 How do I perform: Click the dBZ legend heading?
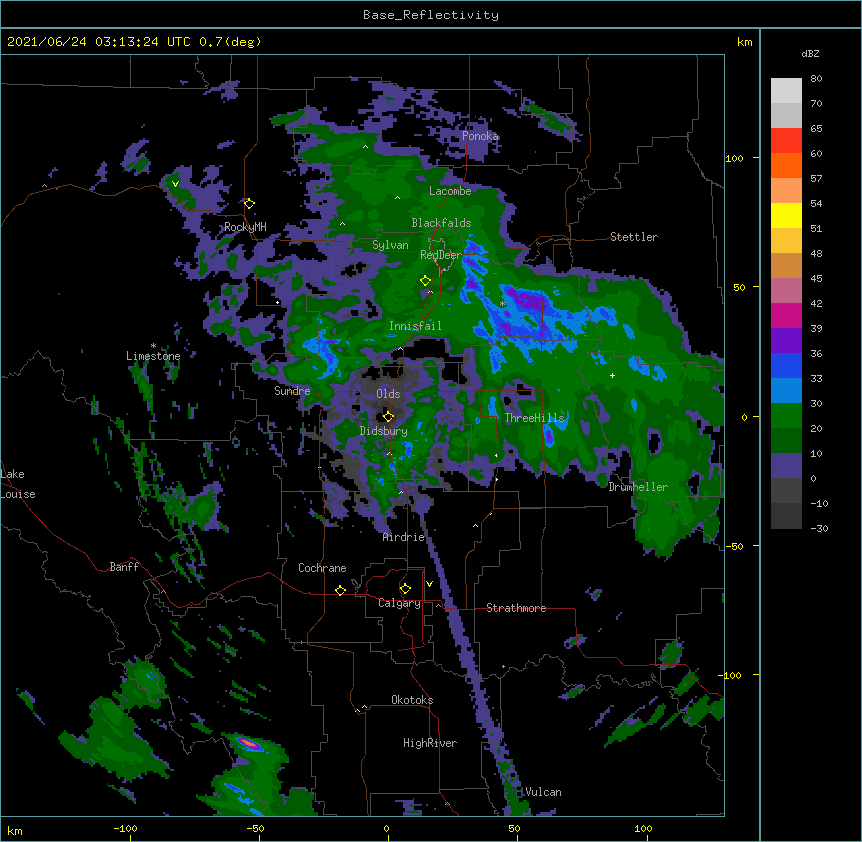(810, 53)
